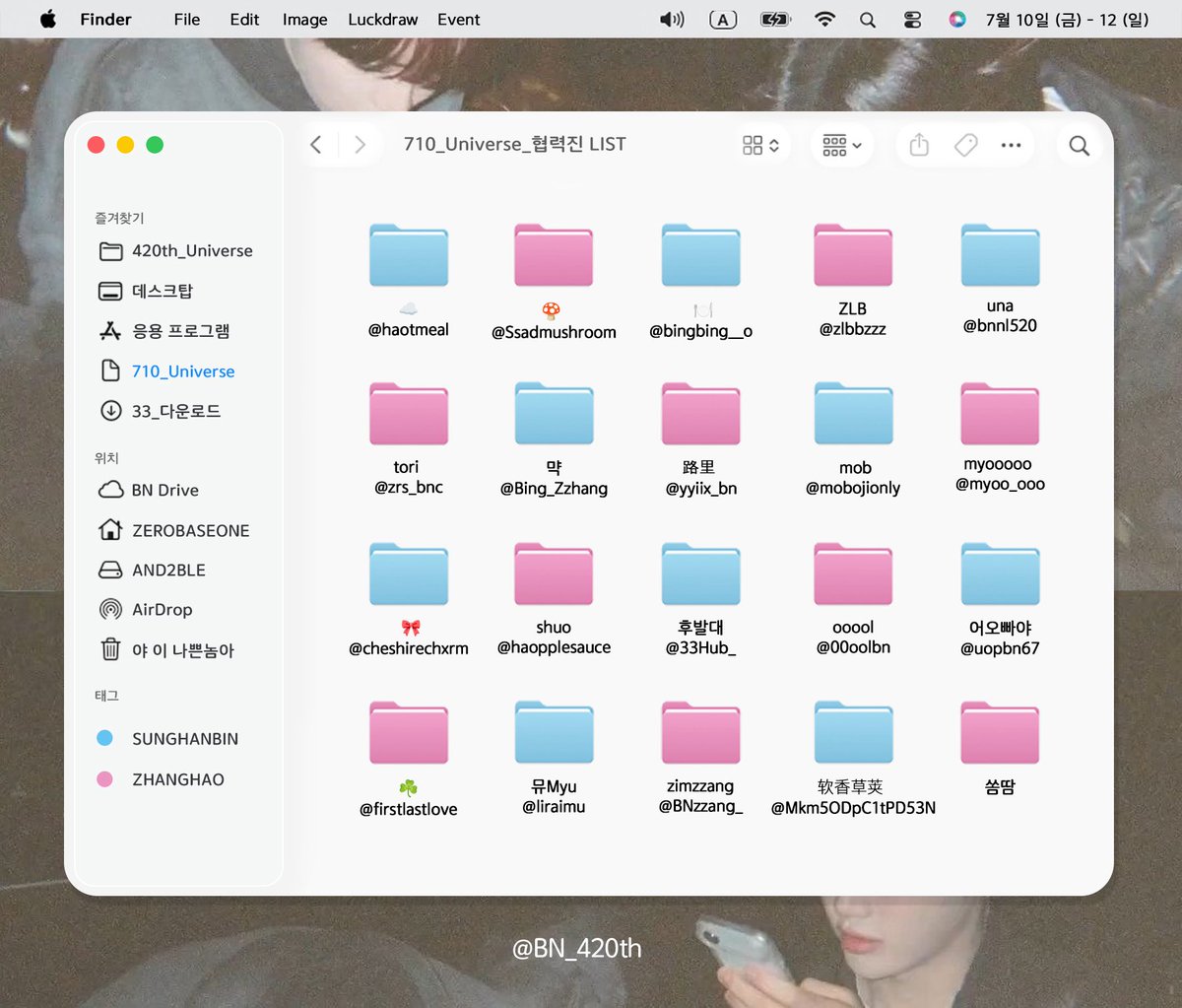Open the File menu
The image size is (1182, 1008).
(187, 19)
